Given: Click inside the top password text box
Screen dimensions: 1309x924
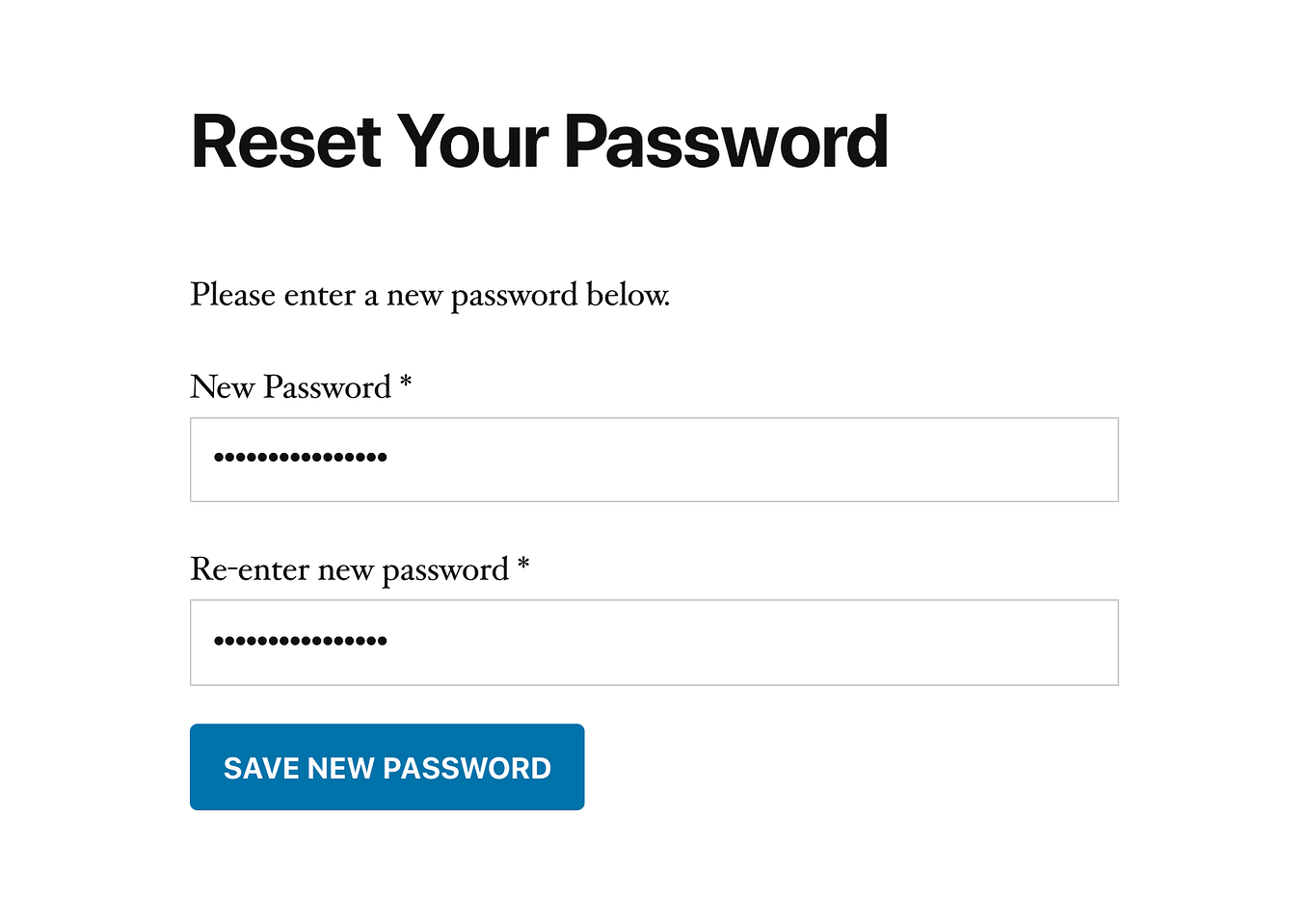Looking at the screenshot, I should coord(654,460).
